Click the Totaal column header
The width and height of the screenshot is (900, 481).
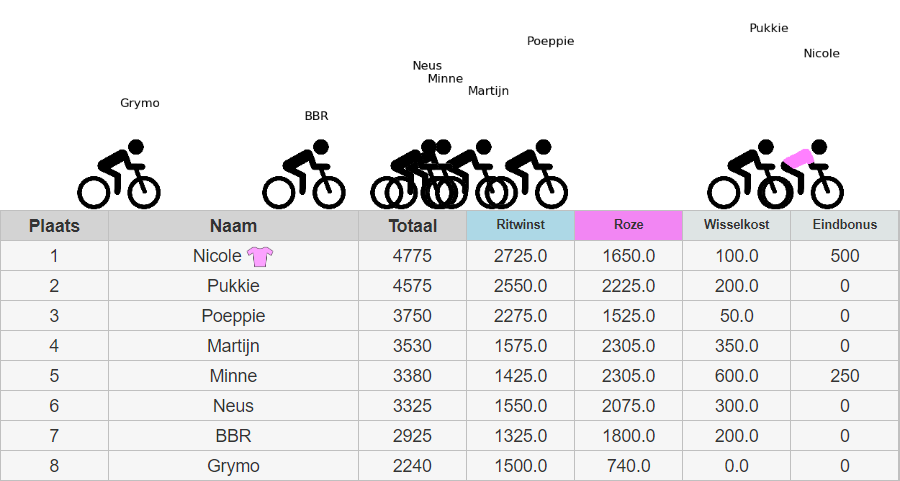(412, 226)
